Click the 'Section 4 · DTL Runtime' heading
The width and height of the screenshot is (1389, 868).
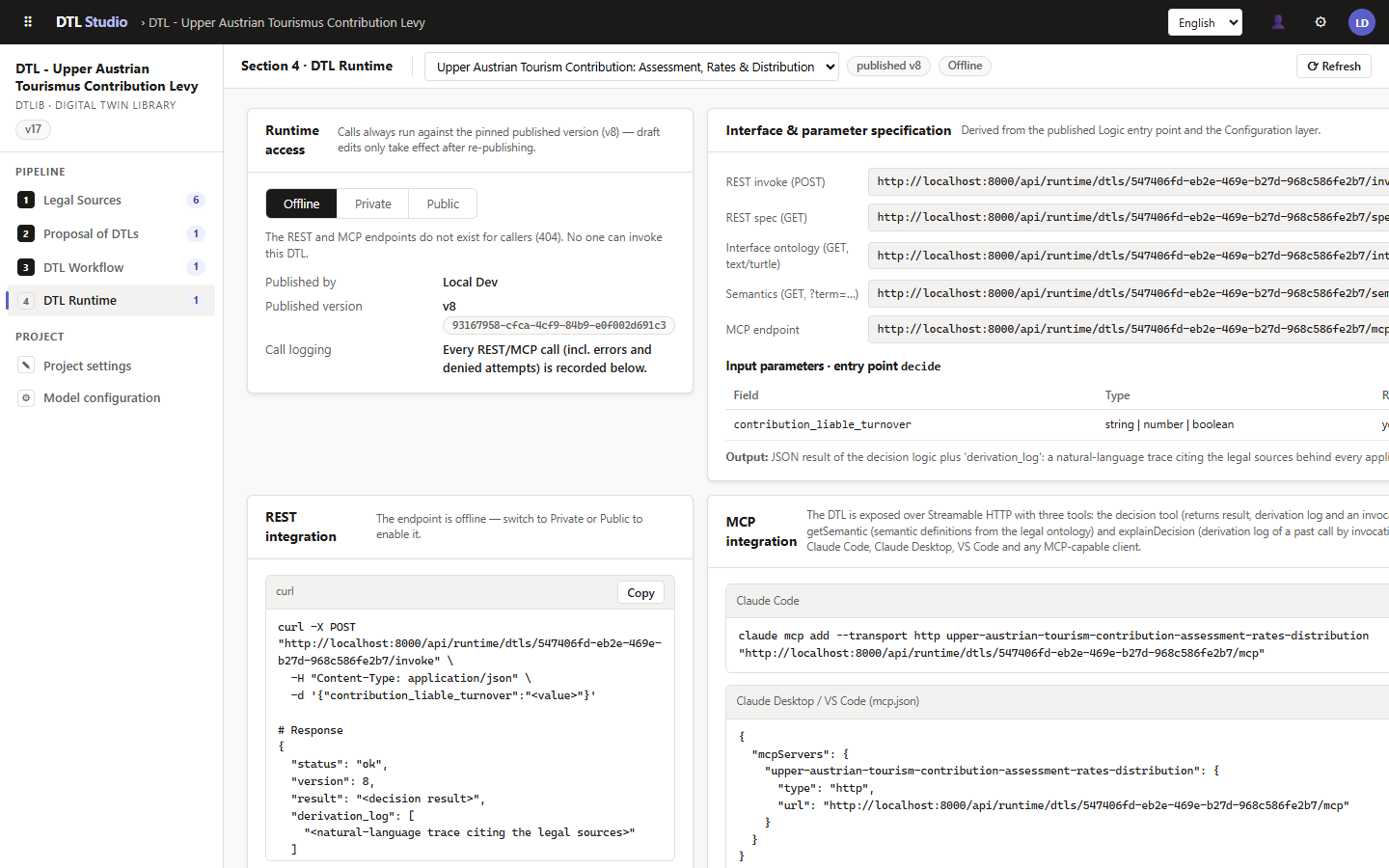coord(316,66)
